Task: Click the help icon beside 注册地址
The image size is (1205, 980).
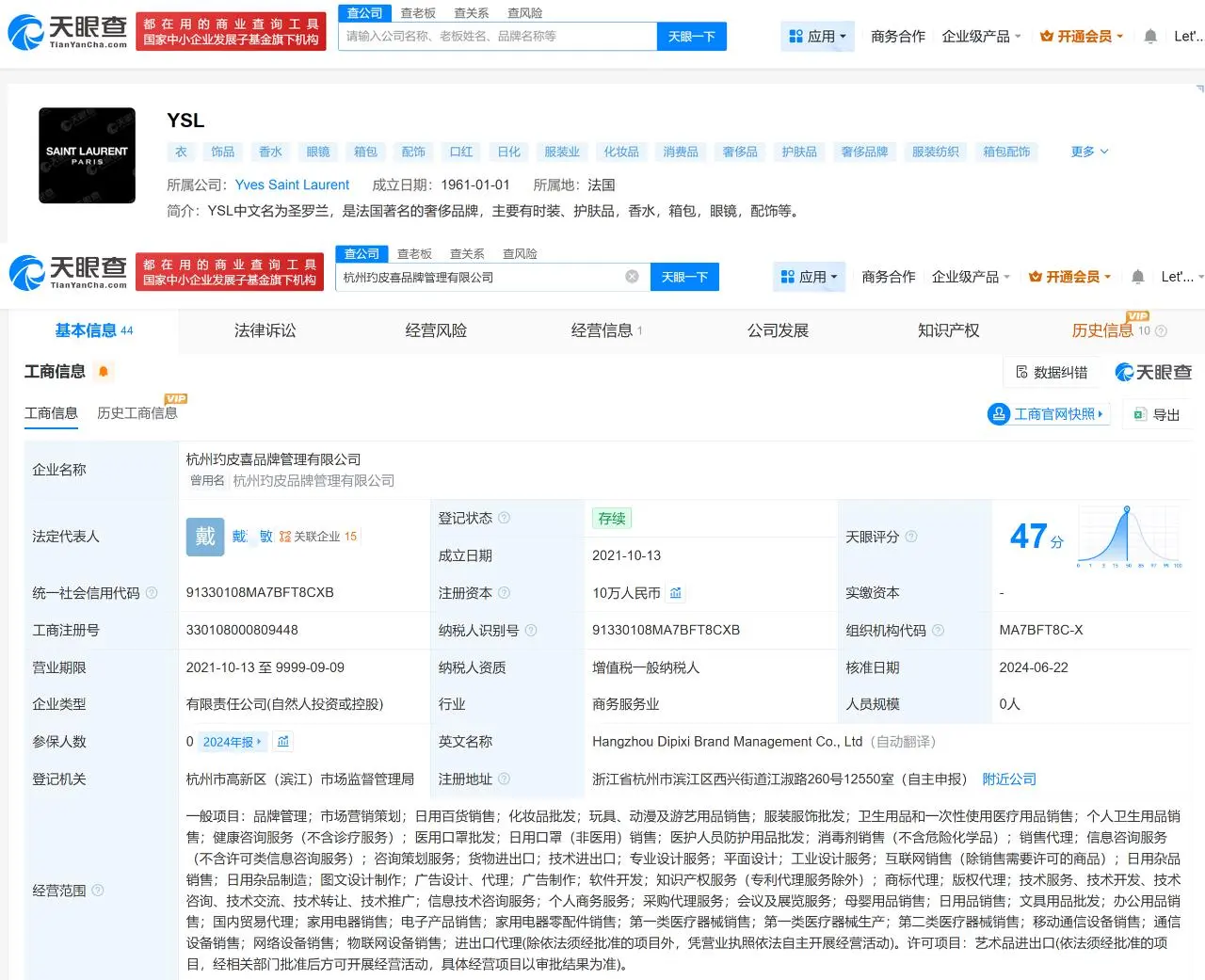Action: coord(504,779)
